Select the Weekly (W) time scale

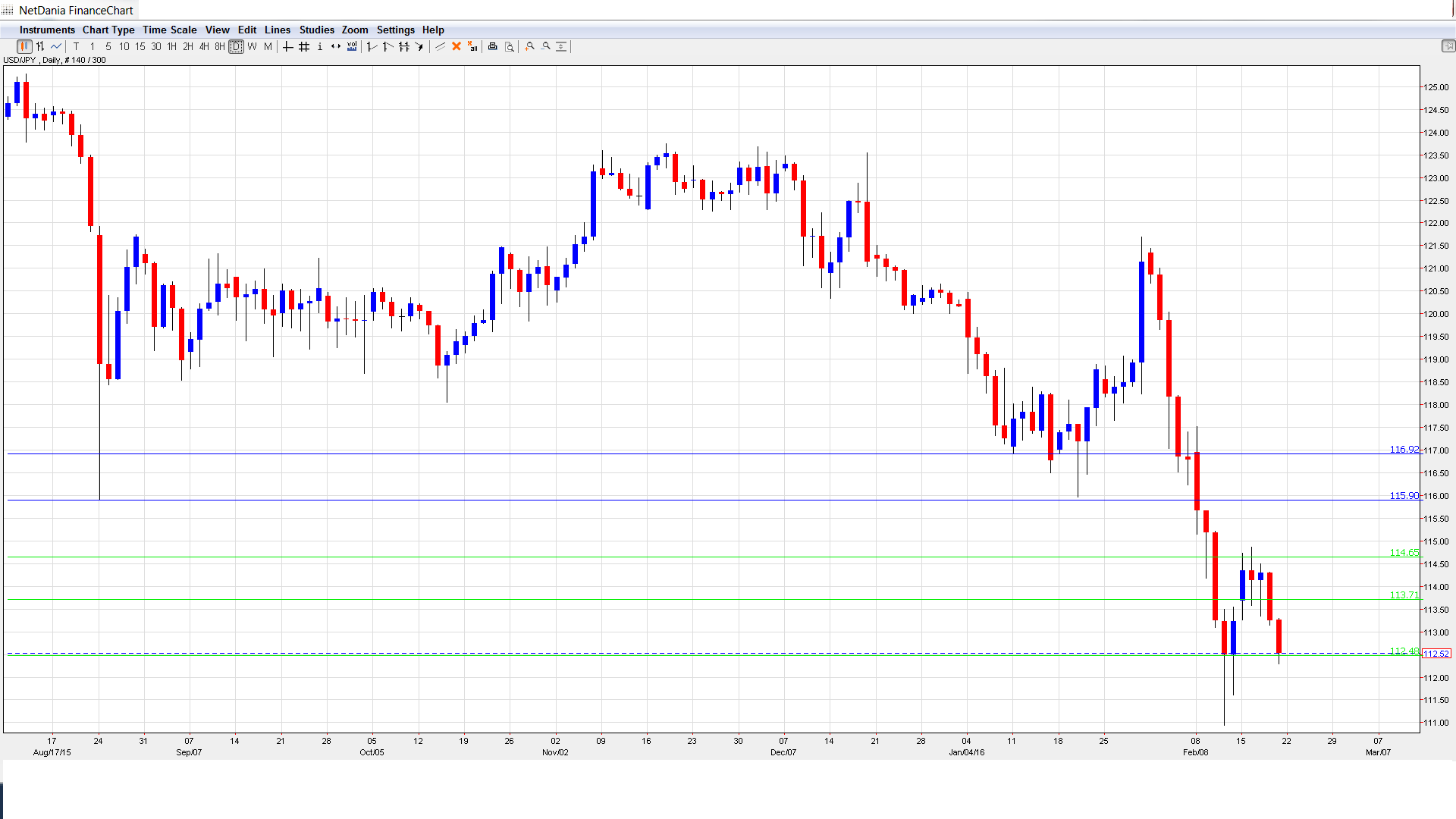tap(252, 47)
